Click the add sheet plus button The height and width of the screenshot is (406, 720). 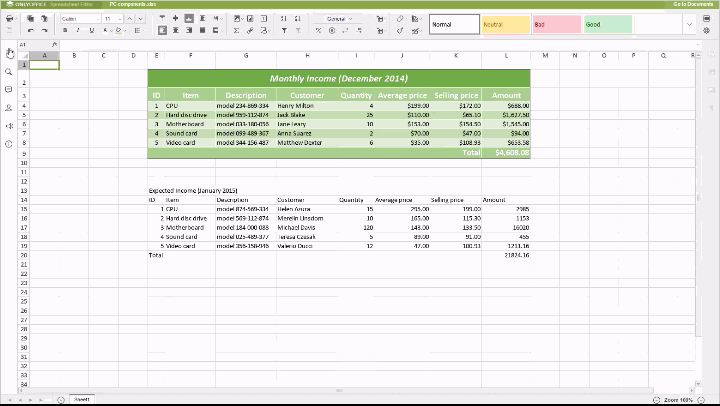pyautogui.click(x=61, y=400)
